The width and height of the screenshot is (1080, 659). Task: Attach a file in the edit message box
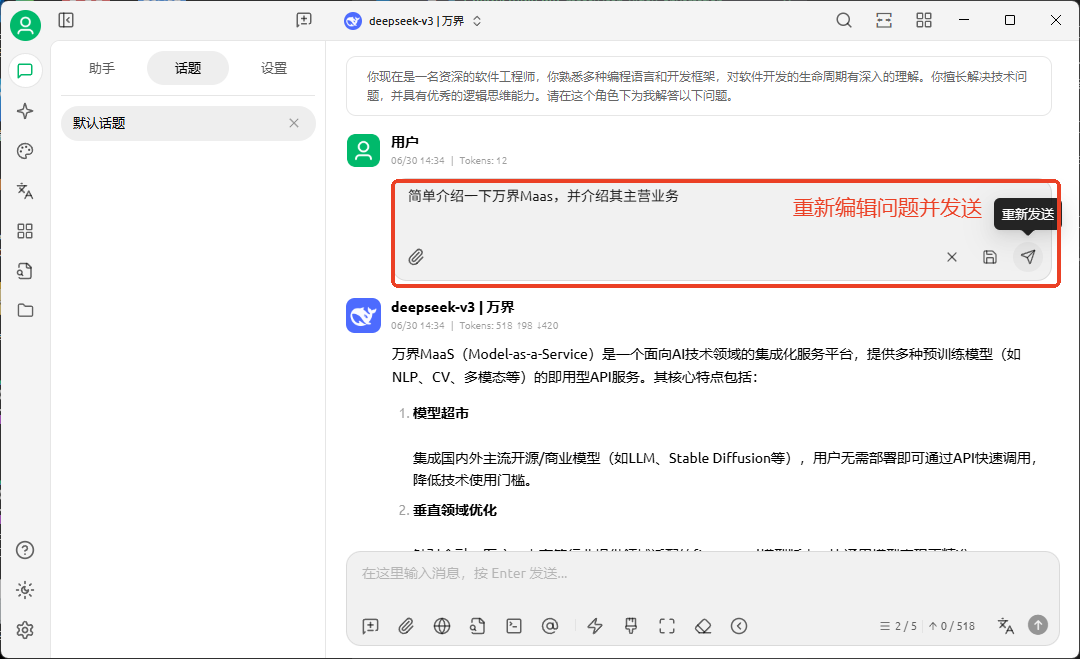click(416, 257)
